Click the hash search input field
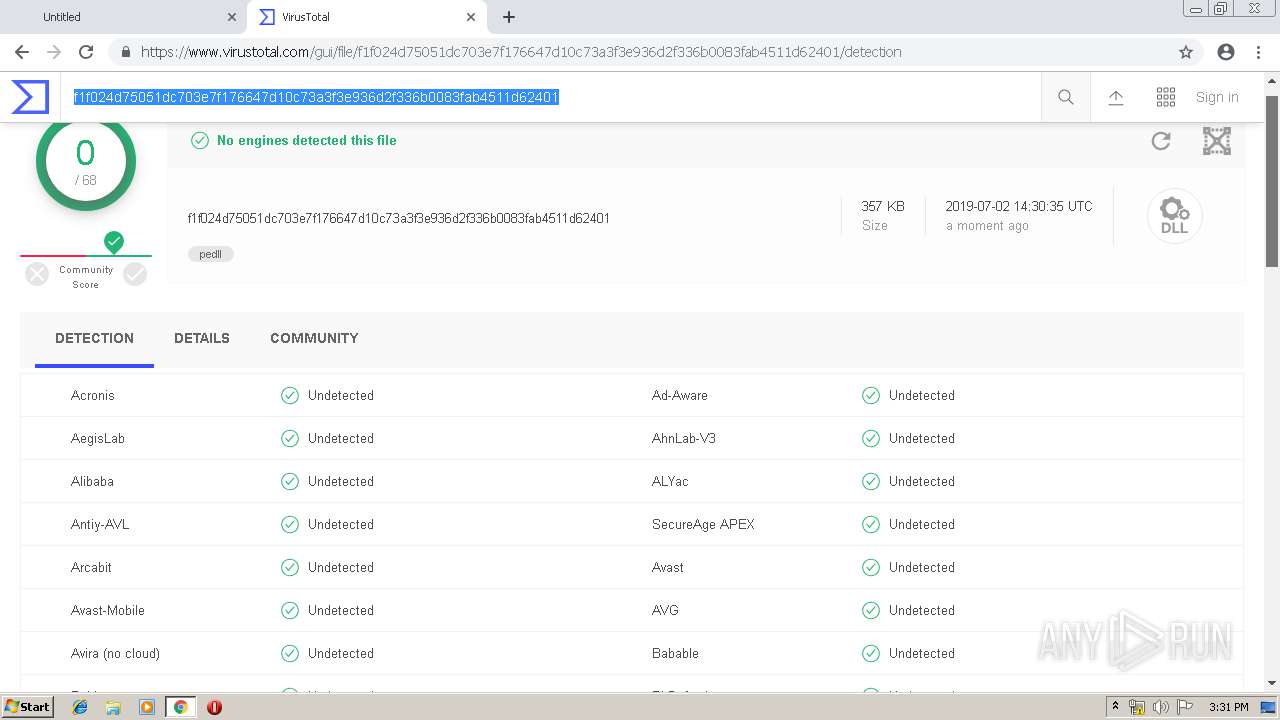Screen dimensions: 1280x720 pyautogui.click(x=550, y=97)
